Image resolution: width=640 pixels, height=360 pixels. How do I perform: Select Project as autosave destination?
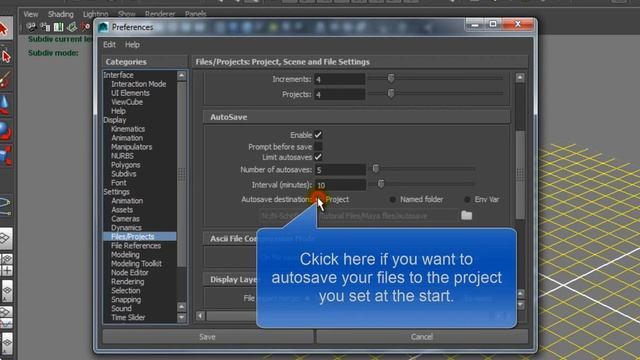319,199
